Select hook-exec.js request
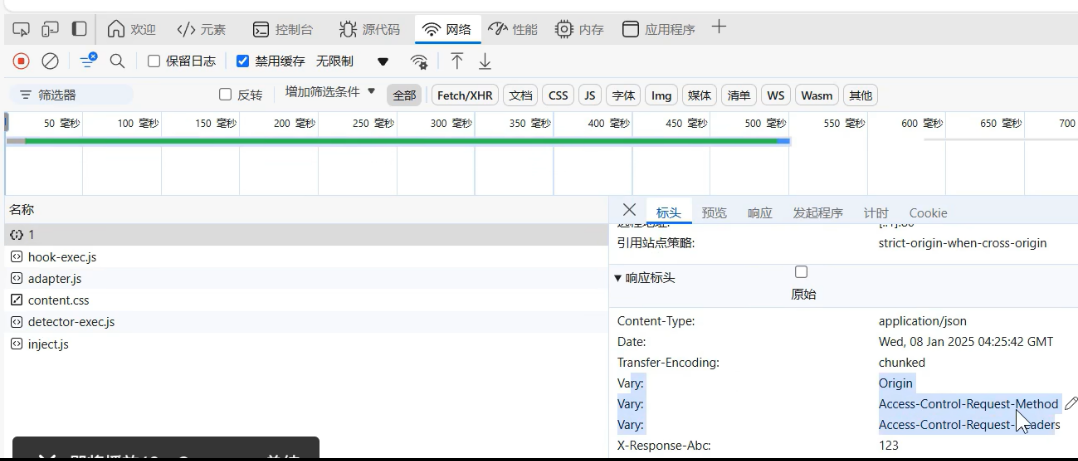 coord(306,257)
